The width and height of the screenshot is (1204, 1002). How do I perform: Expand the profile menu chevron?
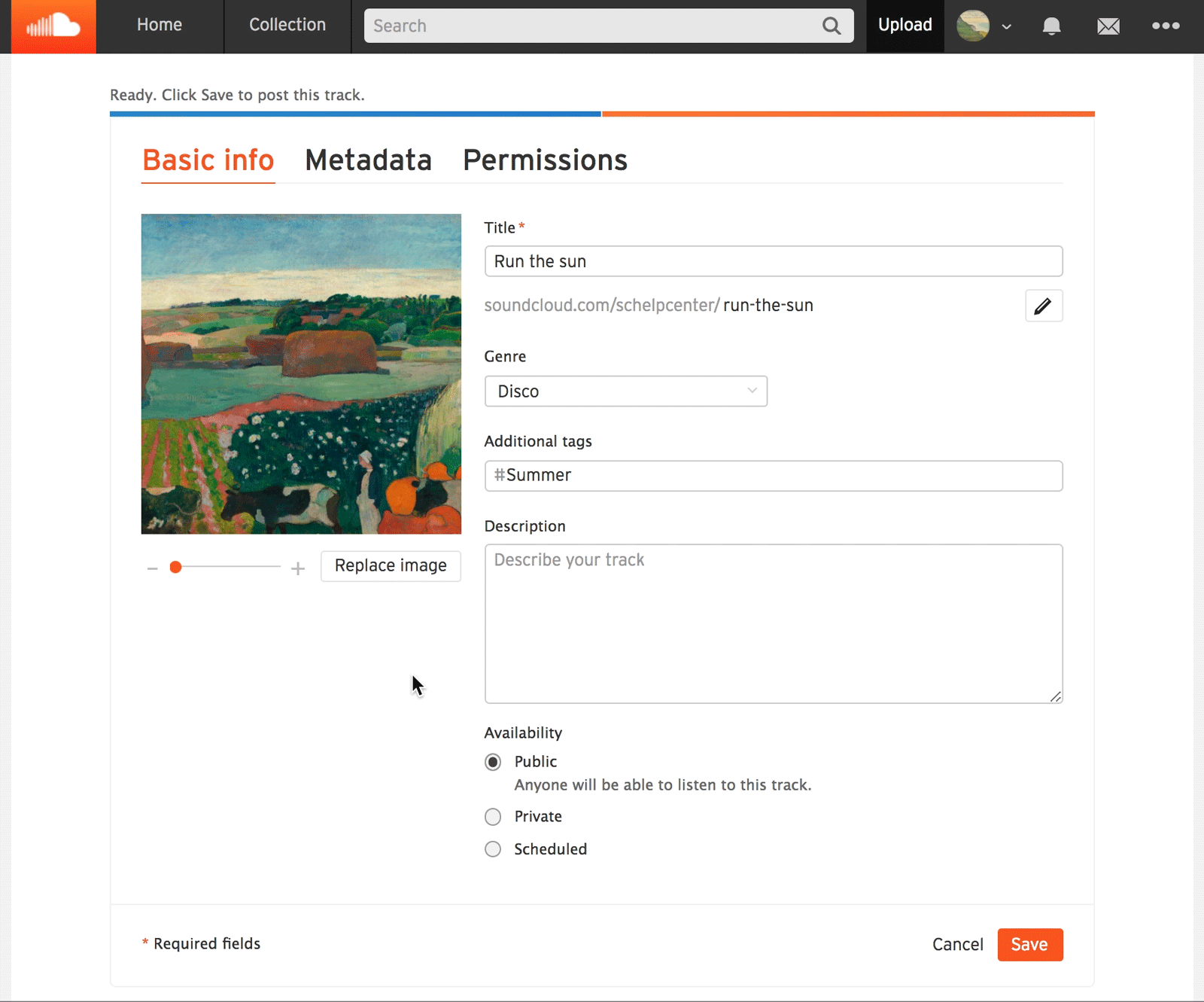[1006, 27]
